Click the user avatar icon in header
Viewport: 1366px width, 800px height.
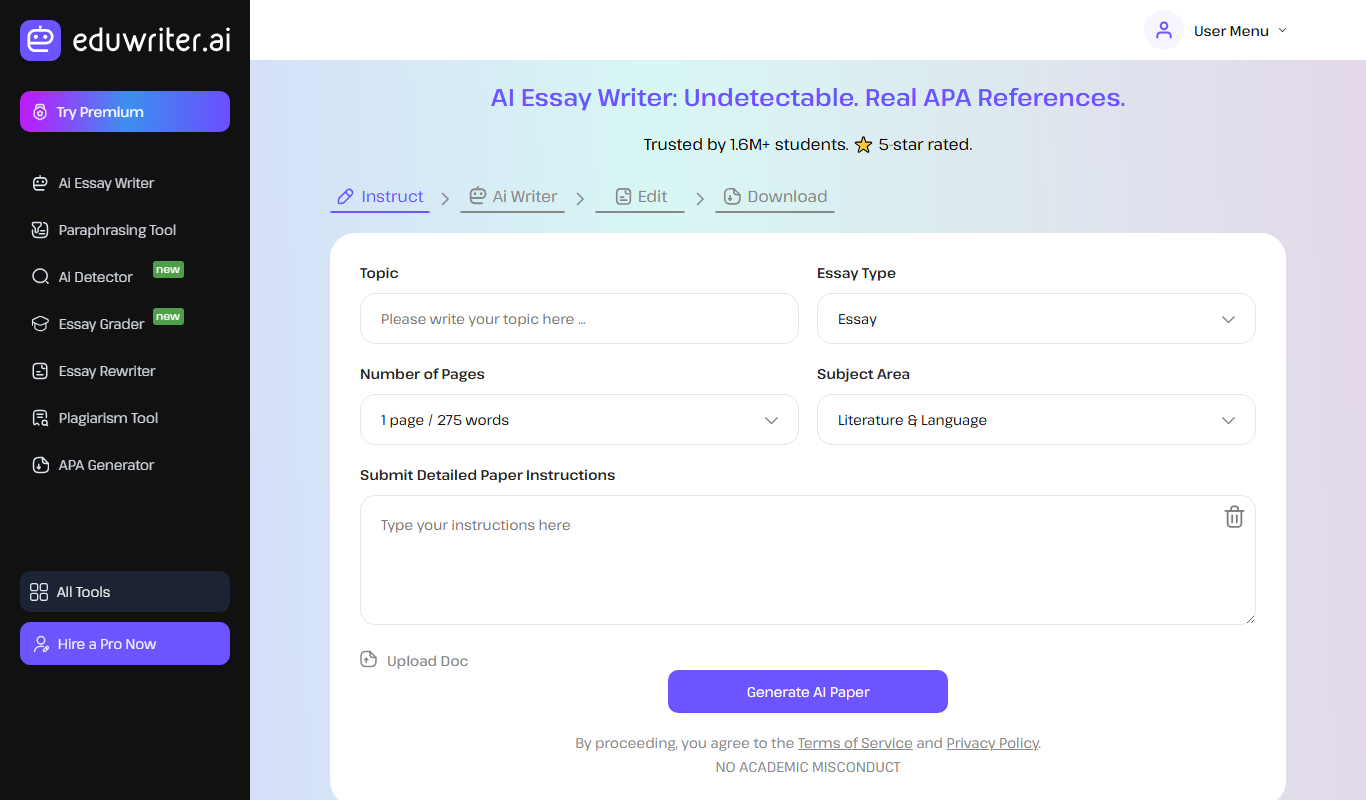point(1164,30)
